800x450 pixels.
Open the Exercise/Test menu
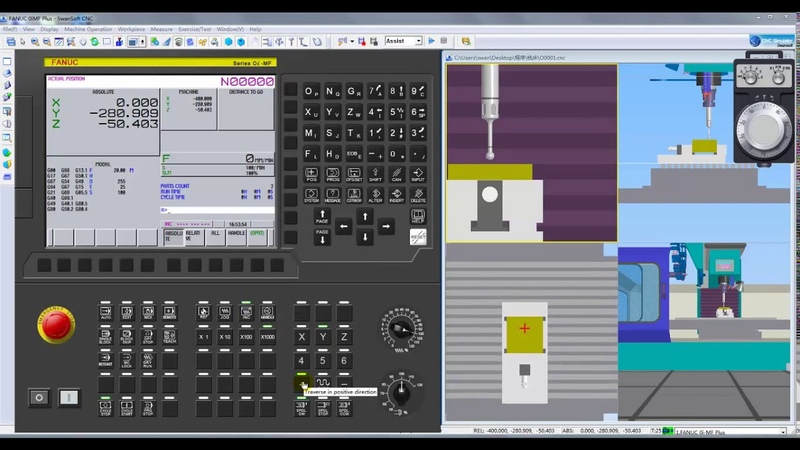click(x=194, y=29)
